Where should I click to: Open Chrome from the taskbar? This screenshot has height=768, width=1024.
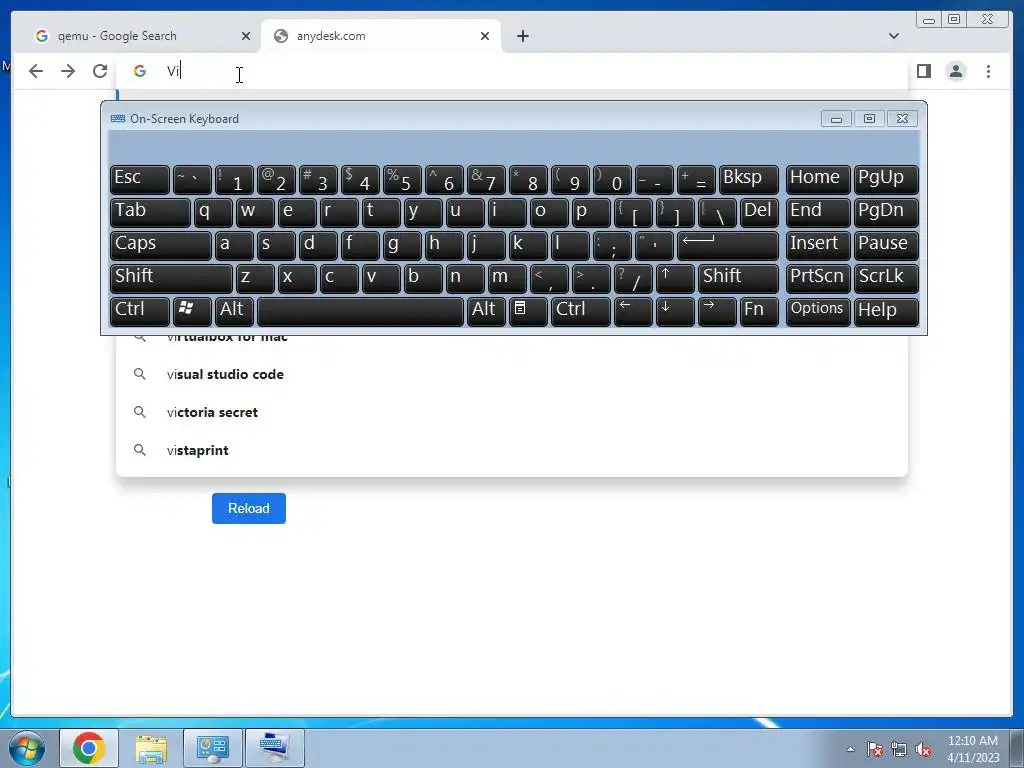(89, 748)
